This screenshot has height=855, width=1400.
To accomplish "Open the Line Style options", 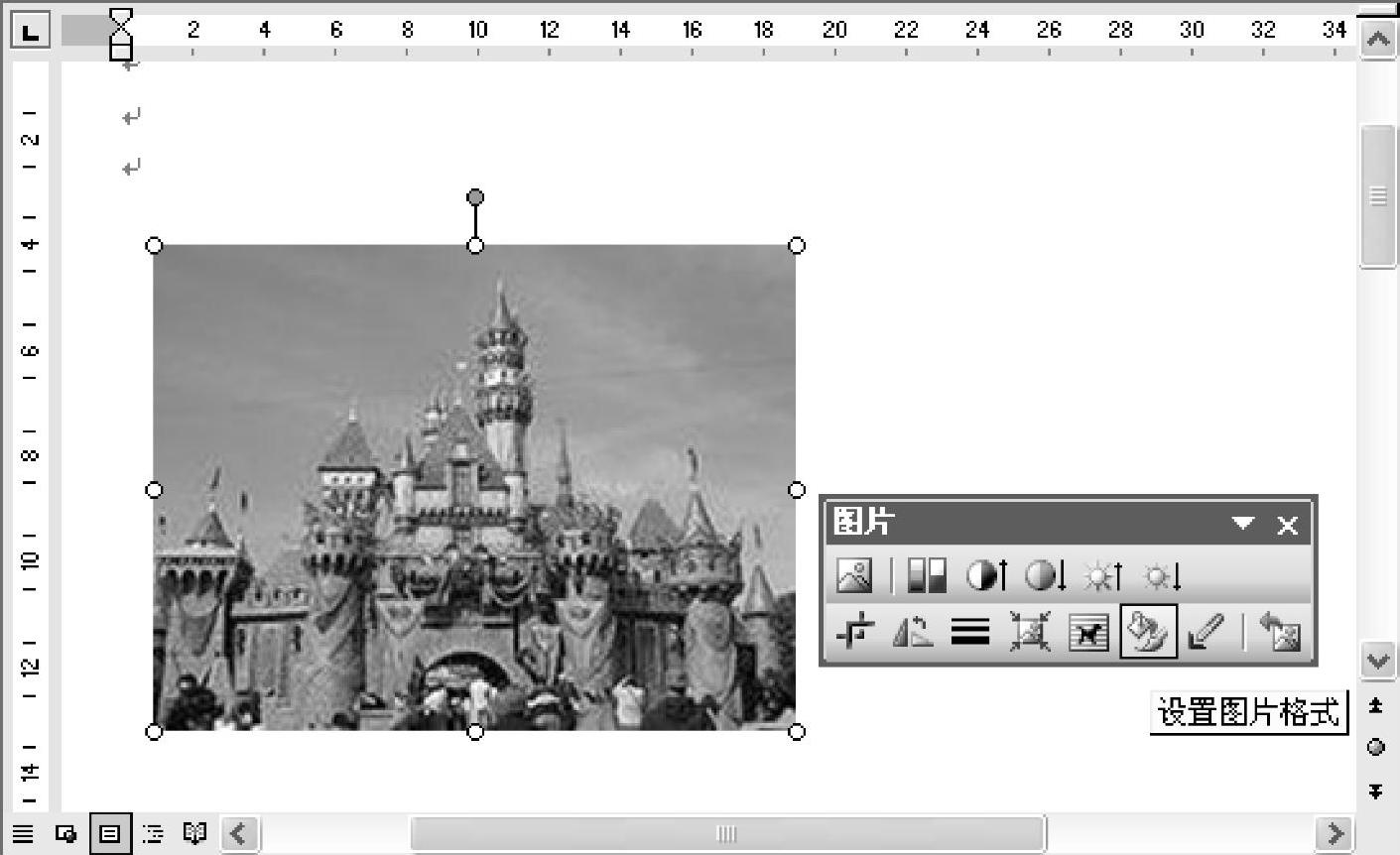I will point(970,632).
